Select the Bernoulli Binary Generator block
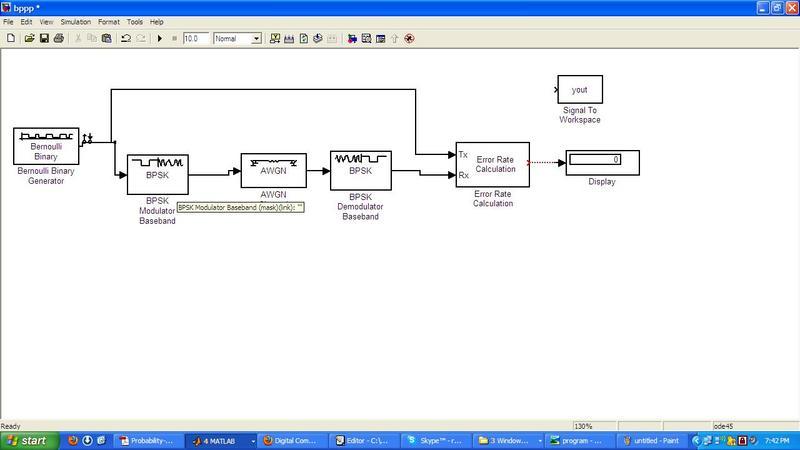 (x=46, y=146)
